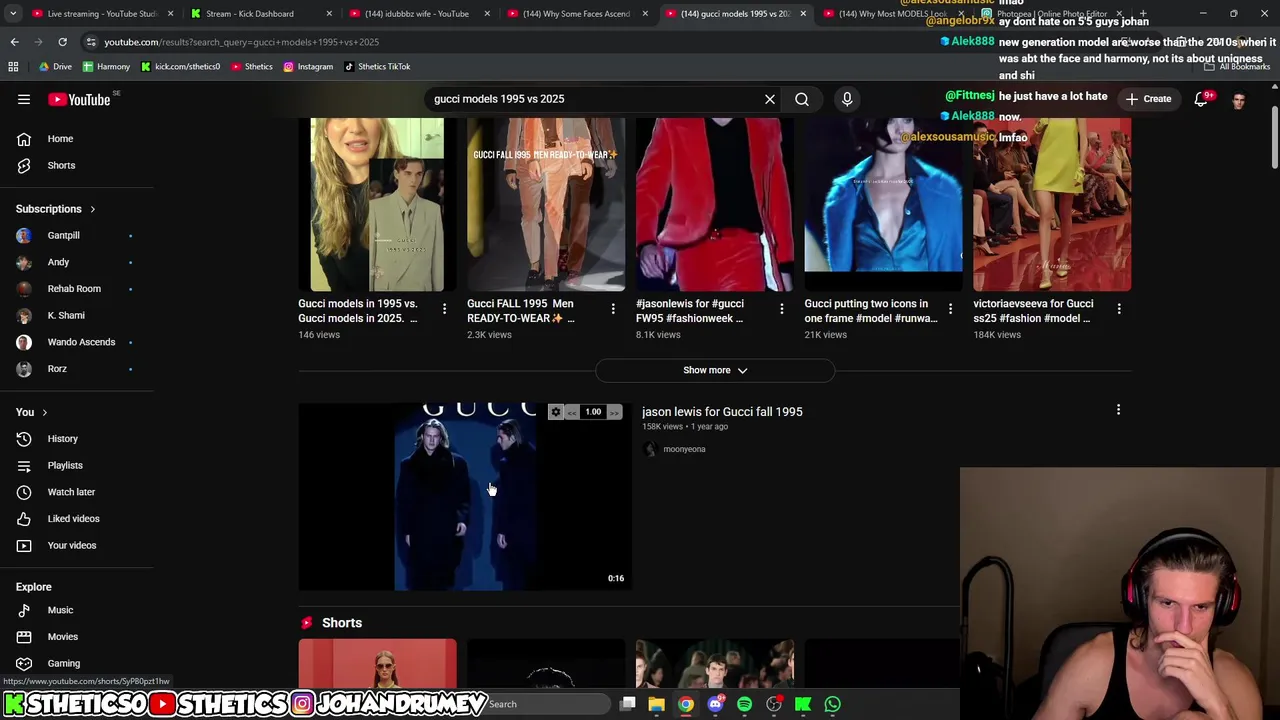Screen dimensions: 1280x720
Task: Expand the Subscriptions section
Action: [x=56, y=209]
